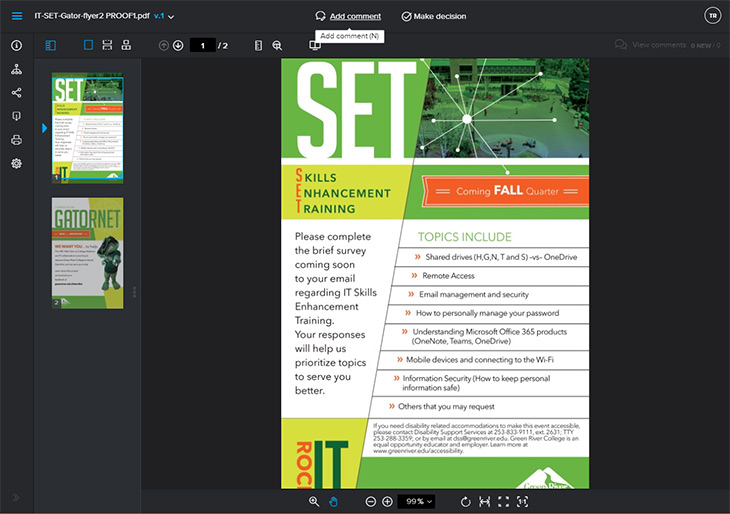Go to previous page arrow
The image size is (730, 514).
pos(163,46)
